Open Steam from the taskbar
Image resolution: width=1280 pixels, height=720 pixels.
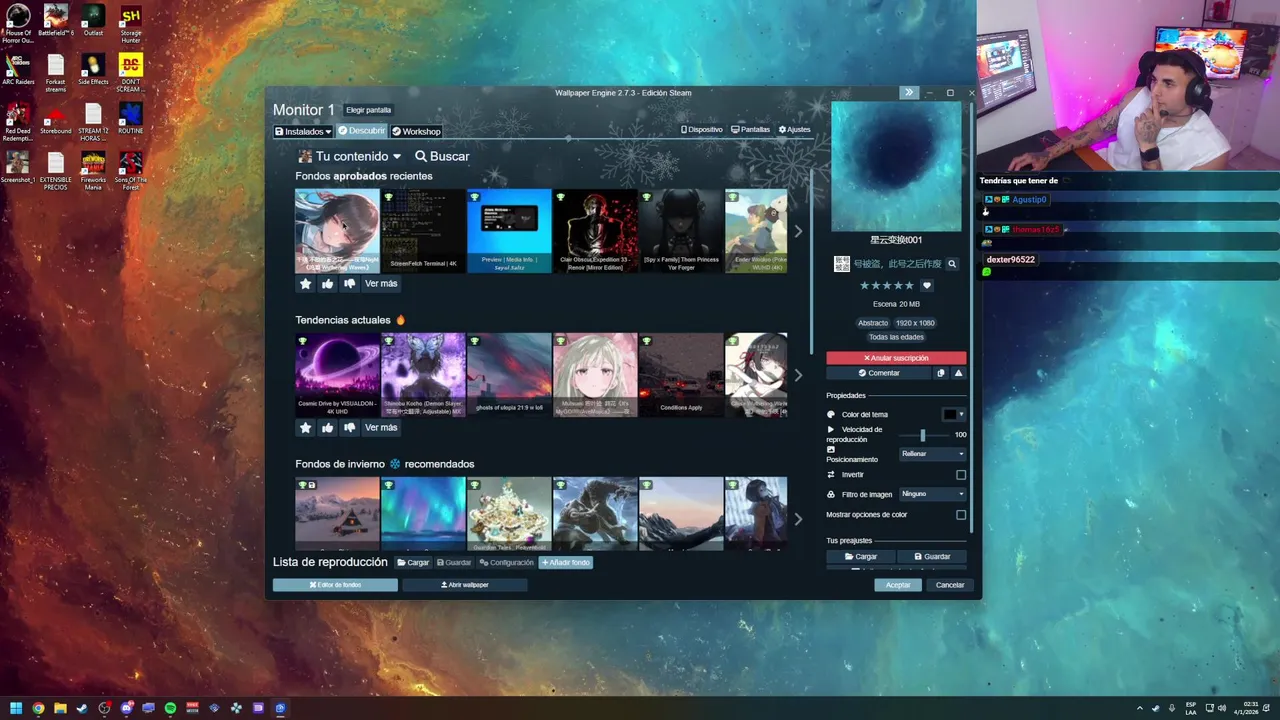click(82, 708)
